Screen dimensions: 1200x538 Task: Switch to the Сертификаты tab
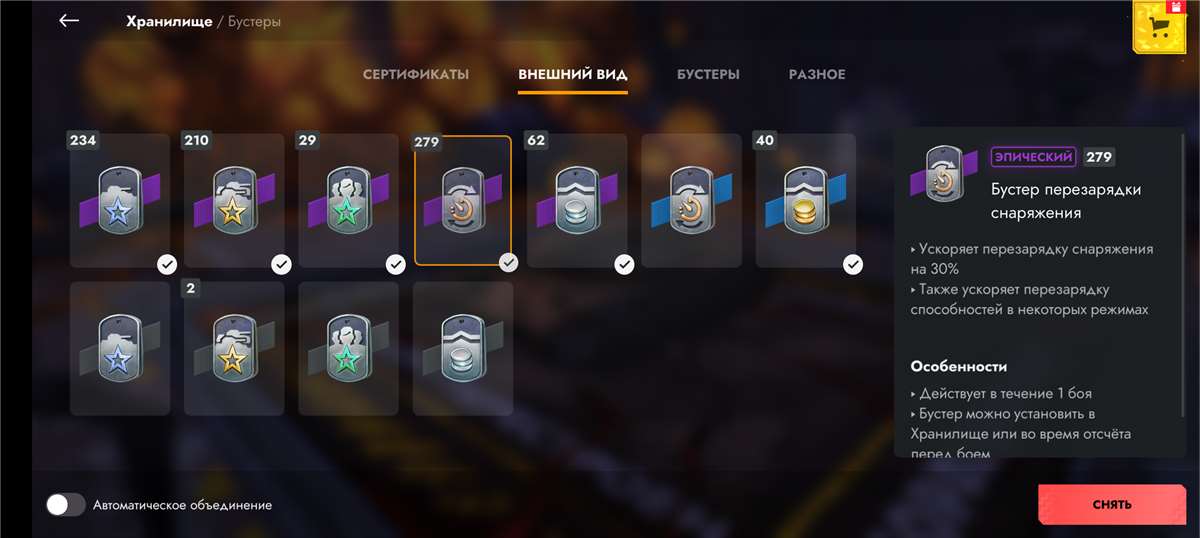[415, 75]
